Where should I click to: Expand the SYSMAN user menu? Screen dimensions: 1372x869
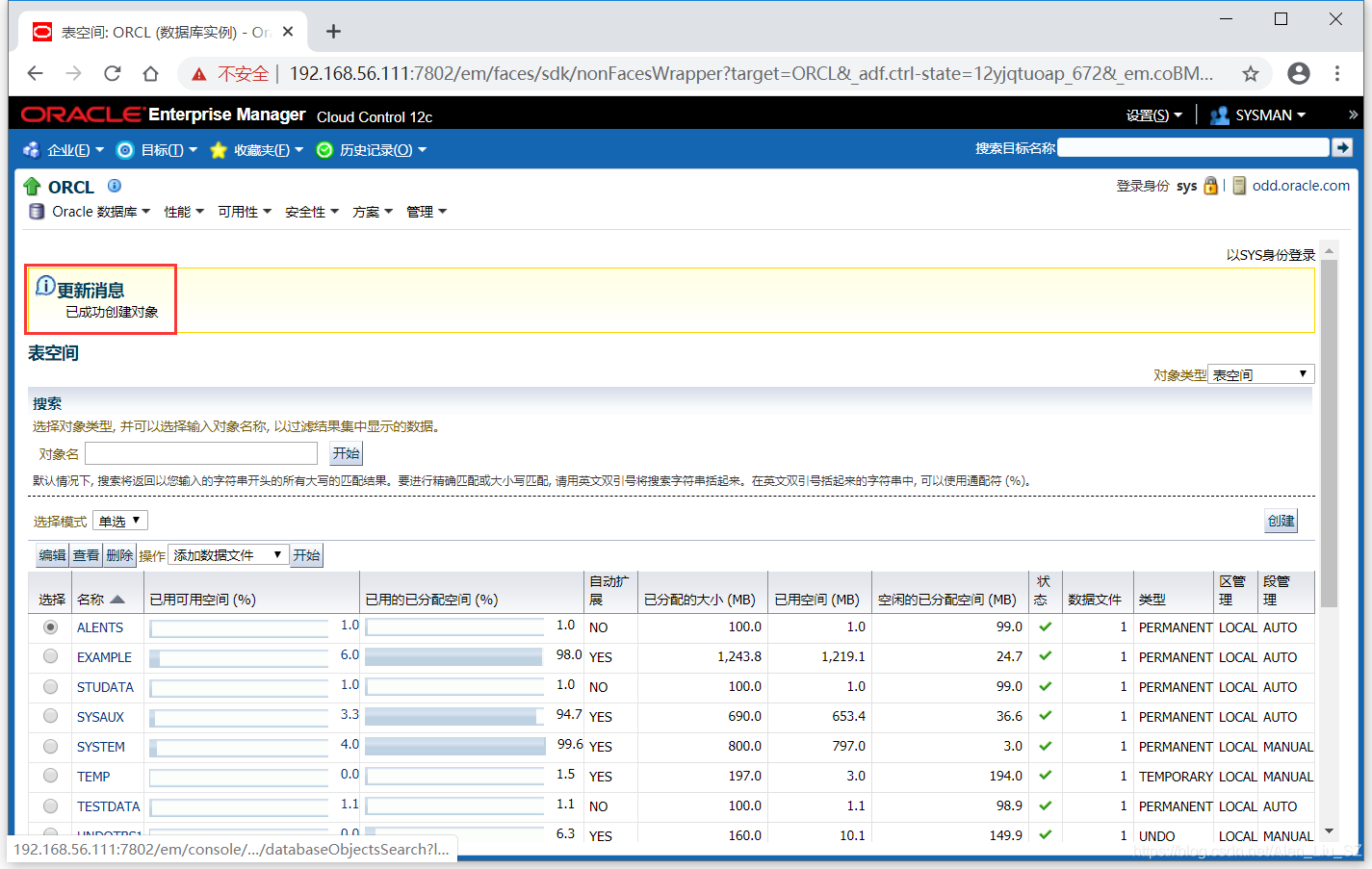(x=1270, y=115)
